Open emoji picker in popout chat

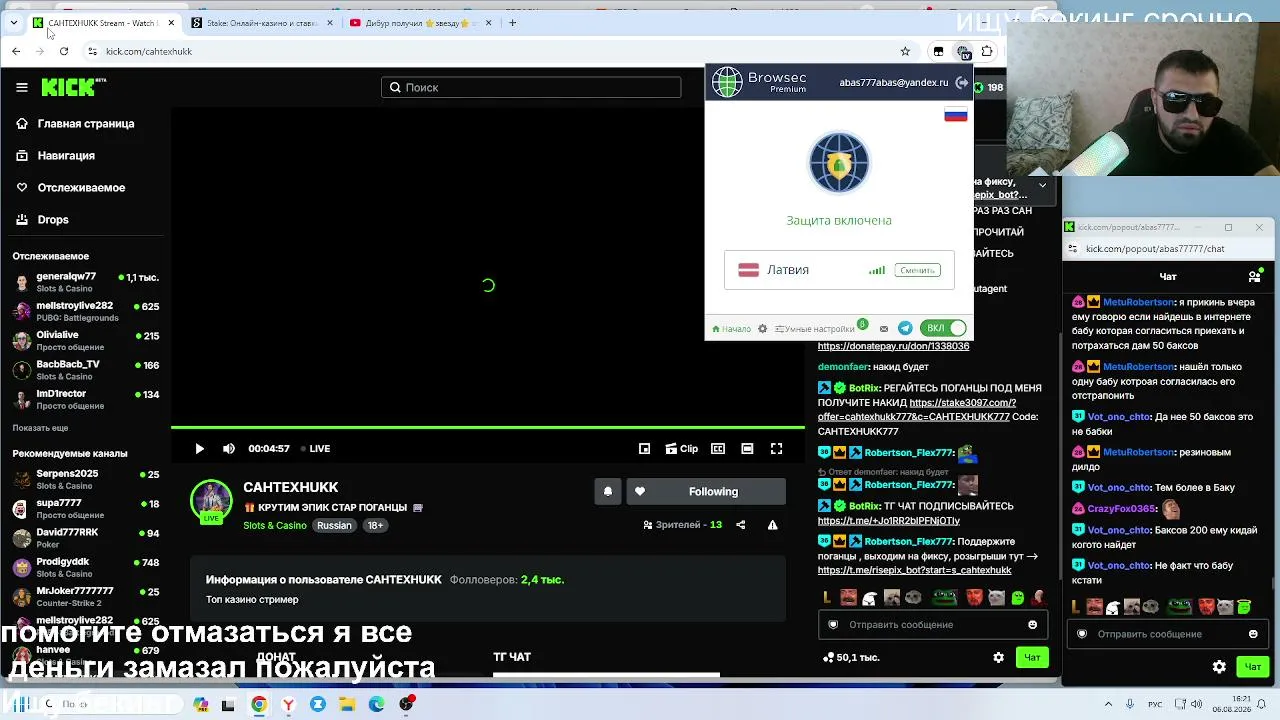click(1253, 634)
